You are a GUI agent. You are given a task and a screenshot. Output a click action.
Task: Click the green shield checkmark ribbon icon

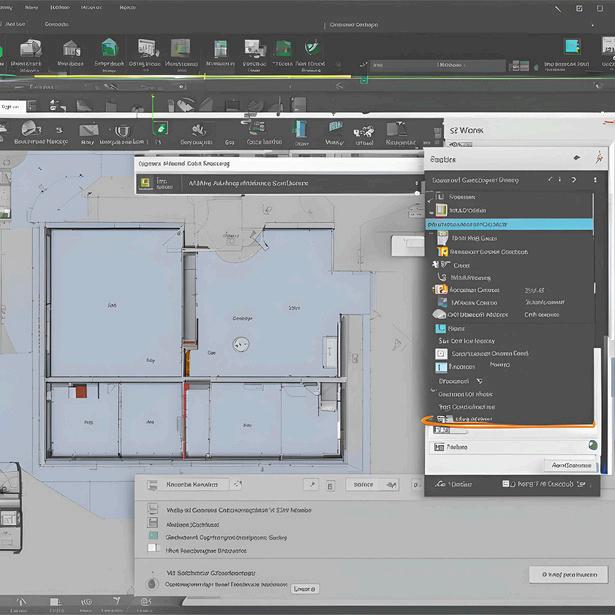pos(313,46)
